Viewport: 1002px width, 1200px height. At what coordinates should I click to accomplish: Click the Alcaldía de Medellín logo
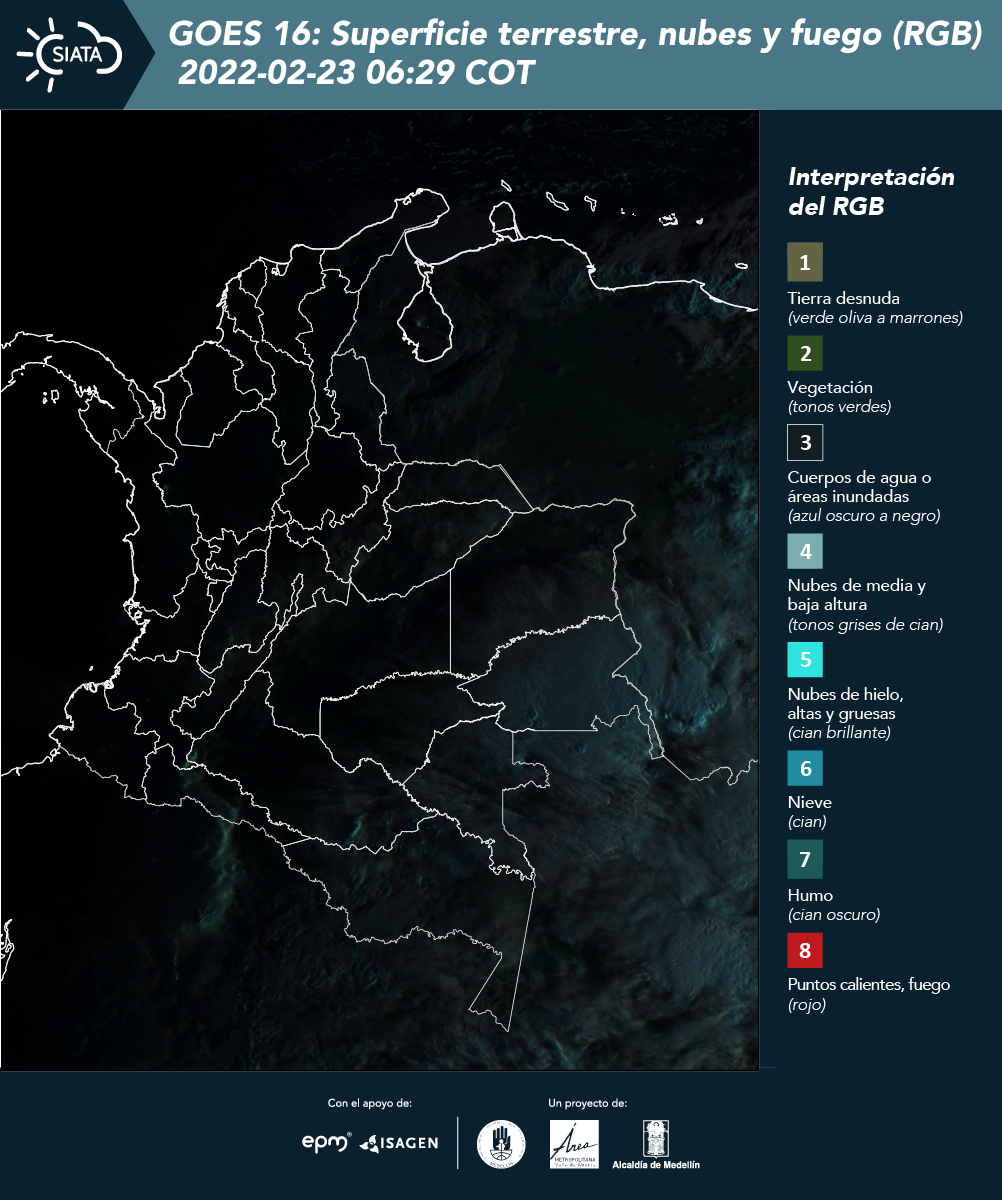pos(656,1144)
